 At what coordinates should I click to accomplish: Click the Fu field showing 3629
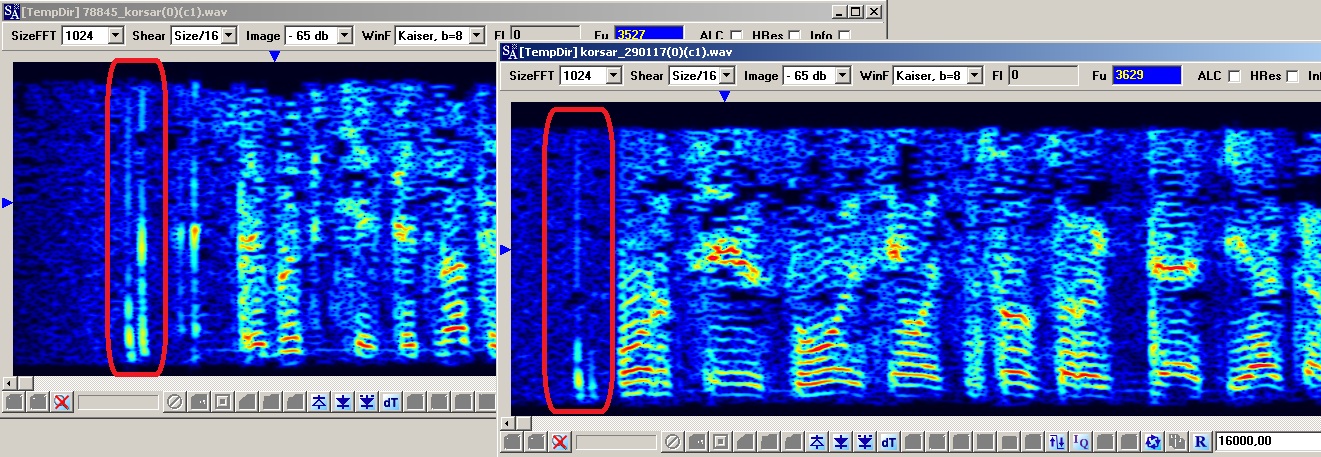[1146, 76]
